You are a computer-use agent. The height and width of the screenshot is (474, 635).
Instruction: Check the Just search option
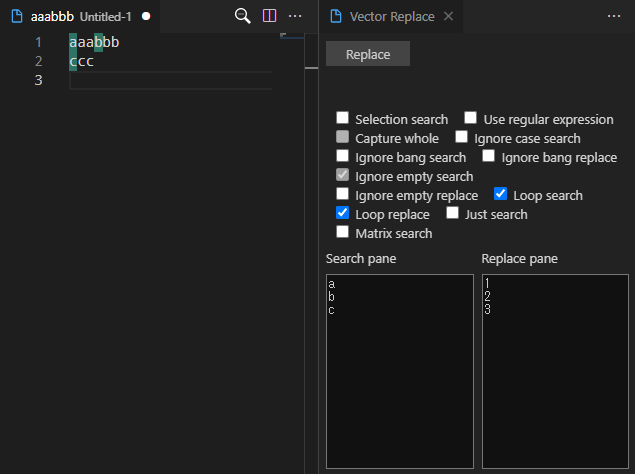[x=453, y=214]
